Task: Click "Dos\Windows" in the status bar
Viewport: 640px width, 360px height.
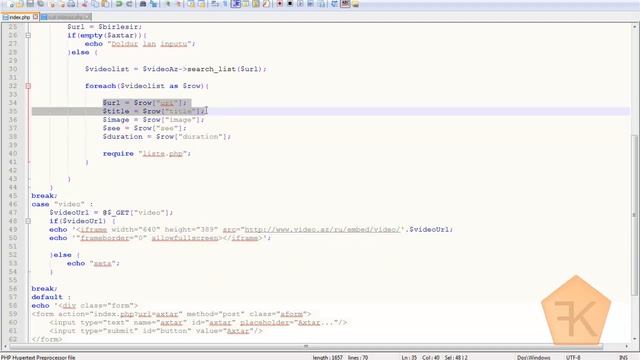Action: [x=533, y=357]
